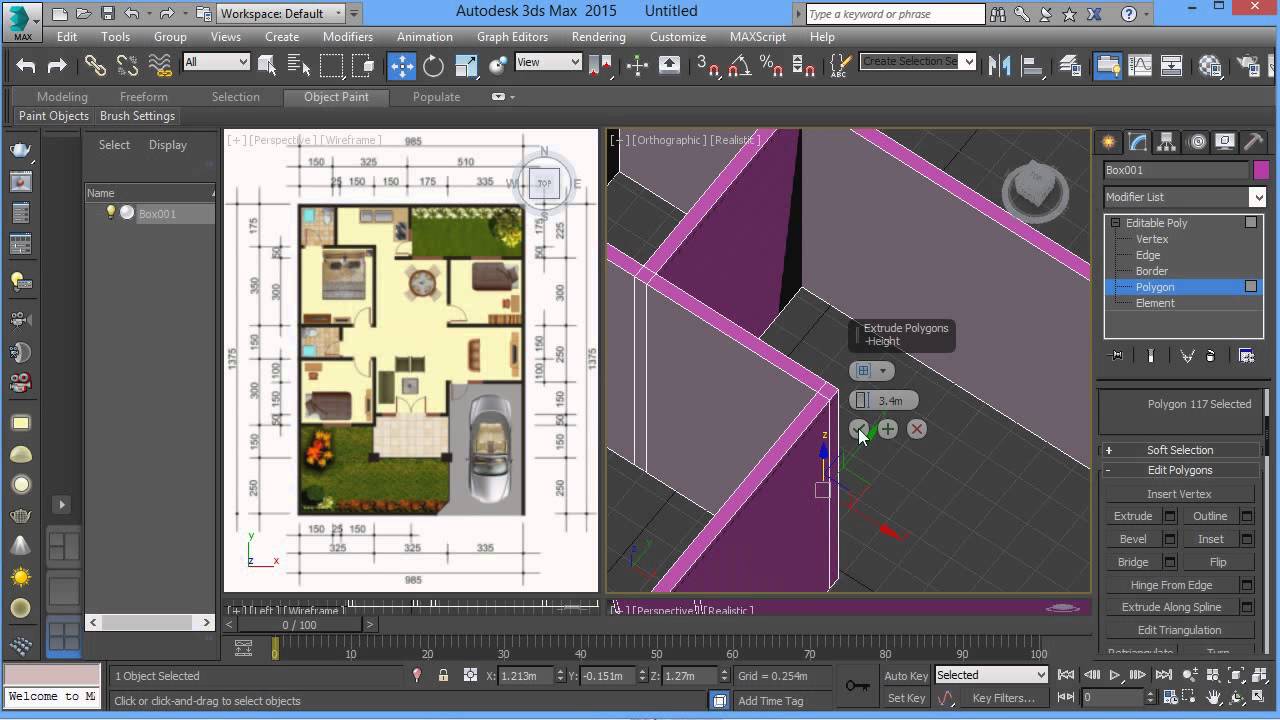Click the Insert Vertex button

[x=1179, y=494]
